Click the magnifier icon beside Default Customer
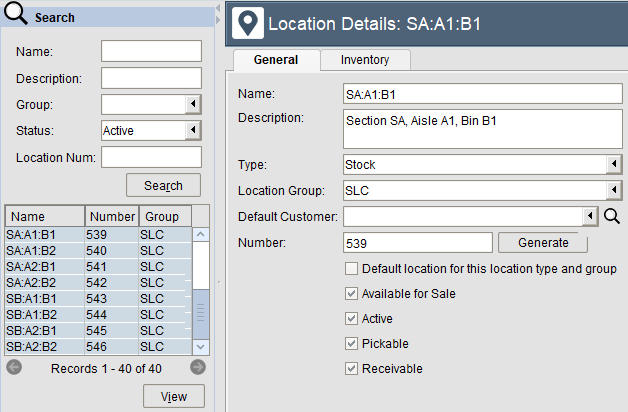This screenshot has height=412, width=628. coord(613,216)
